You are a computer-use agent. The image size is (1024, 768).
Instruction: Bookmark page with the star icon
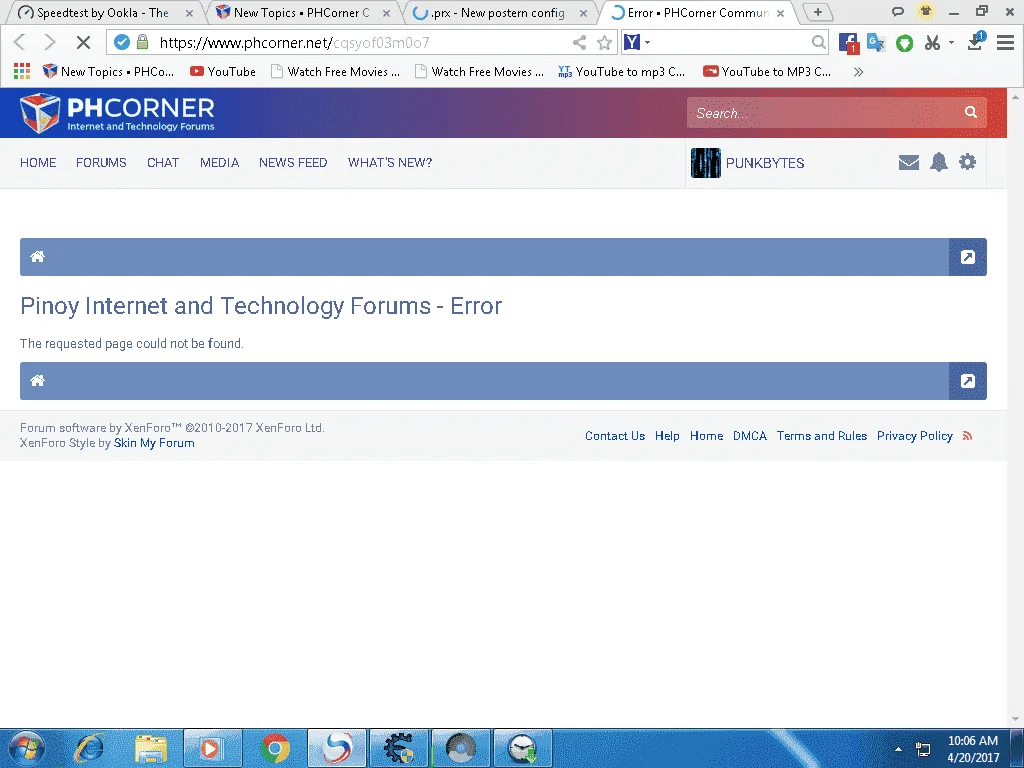[604, 42]
